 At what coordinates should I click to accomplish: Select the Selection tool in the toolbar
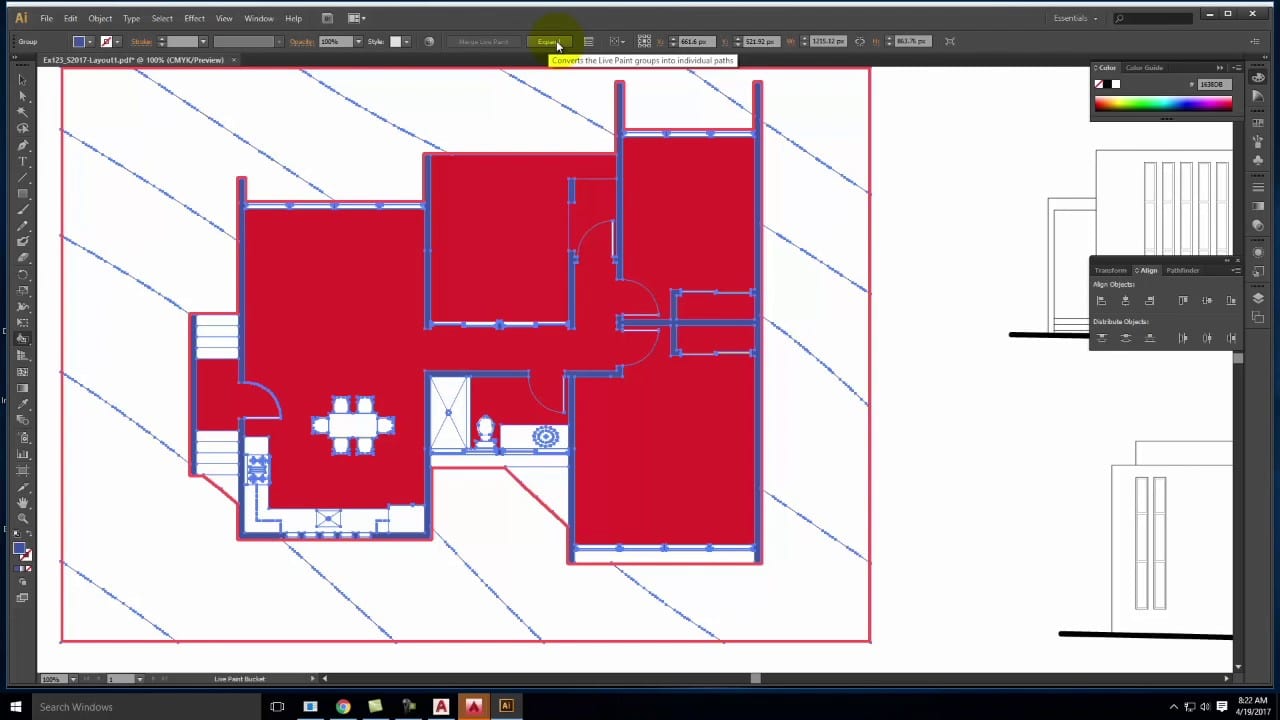(22, 79)
